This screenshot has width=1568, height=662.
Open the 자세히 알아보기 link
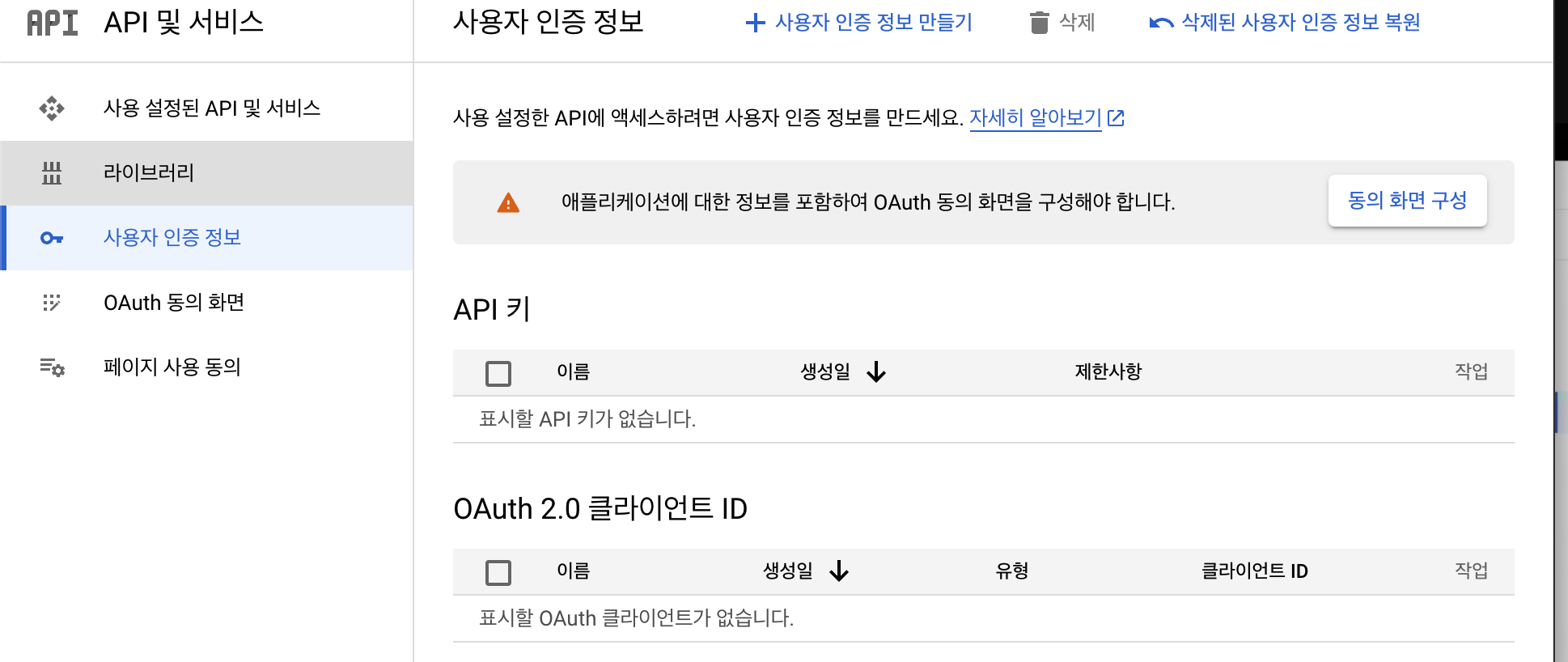[x=1036, y=118]
